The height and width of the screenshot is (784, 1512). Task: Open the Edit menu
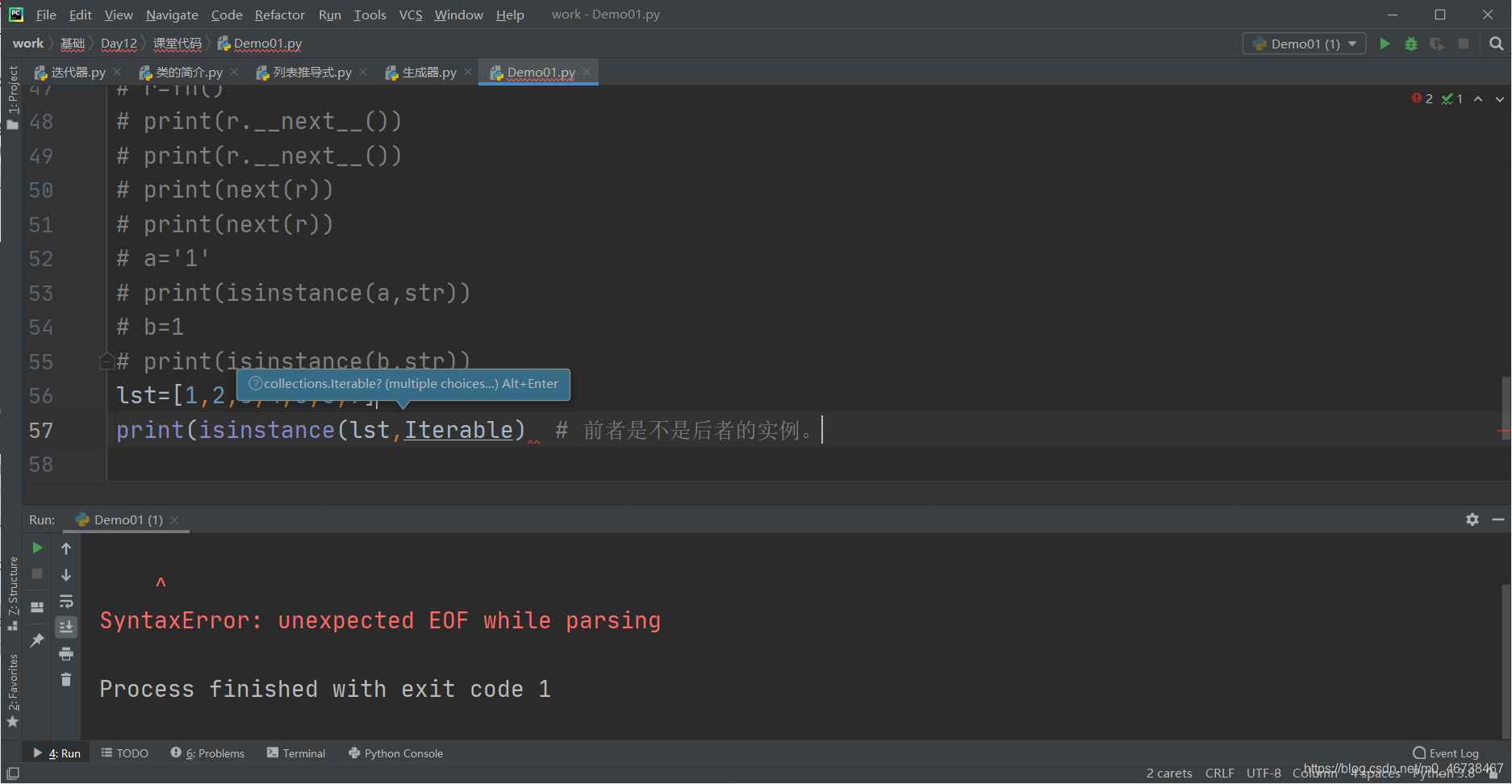tap(80, 15)
